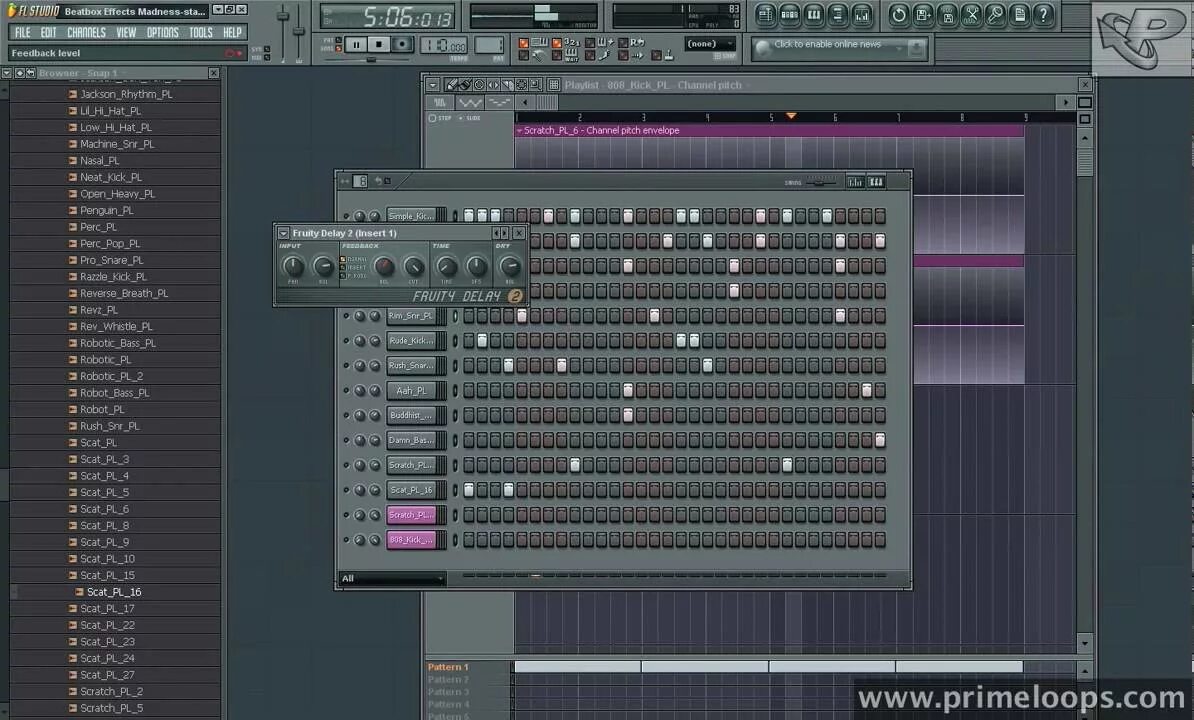Screen dimensions: 1194x720
Task: Open the Fruity Delay 2 plugin options arrow
Action: coord(283,233)
